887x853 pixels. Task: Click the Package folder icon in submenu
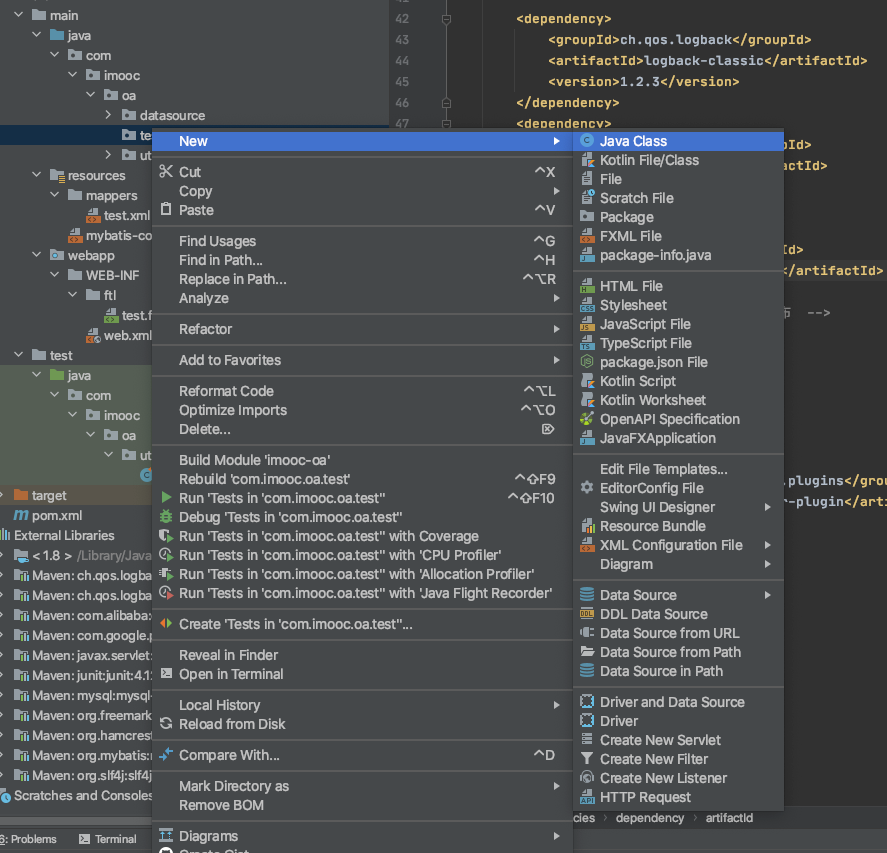tap(587, 217)
